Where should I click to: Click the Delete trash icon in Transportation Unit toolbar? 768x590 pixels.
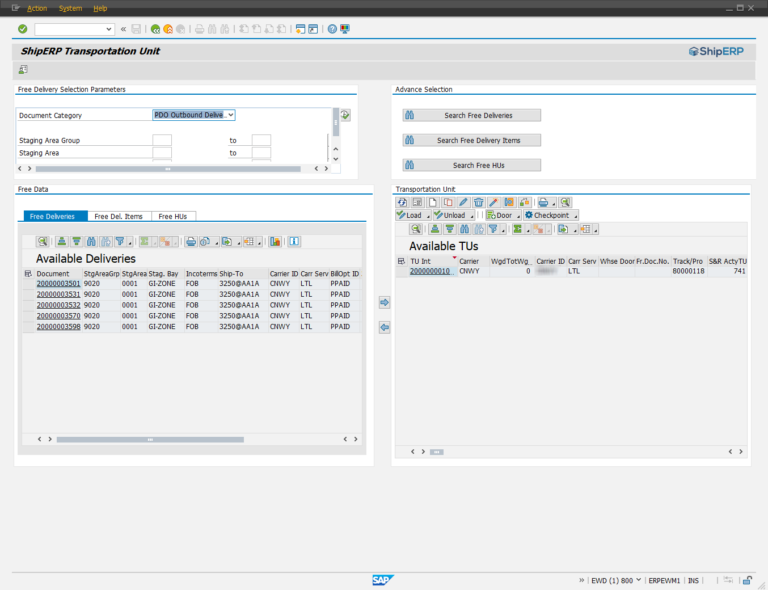click(479, 202)
